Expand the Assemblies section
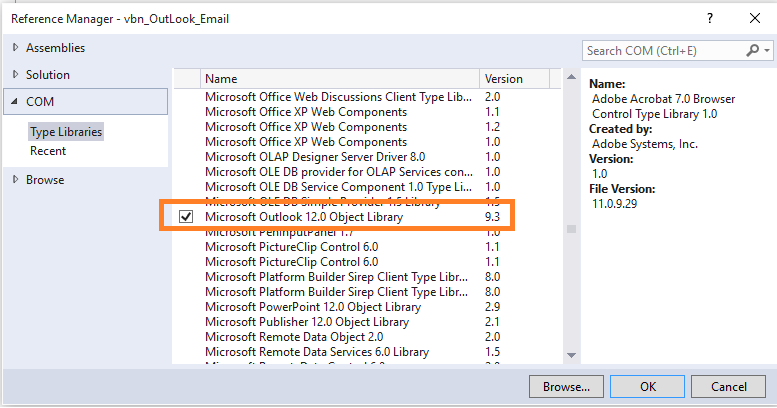This screenshot has width=777, height=408. [x=15, y=47]
